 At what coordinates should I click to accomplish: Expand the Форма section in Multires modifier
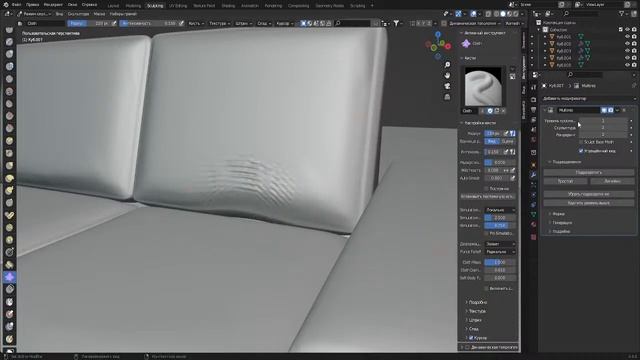[558, 214]
